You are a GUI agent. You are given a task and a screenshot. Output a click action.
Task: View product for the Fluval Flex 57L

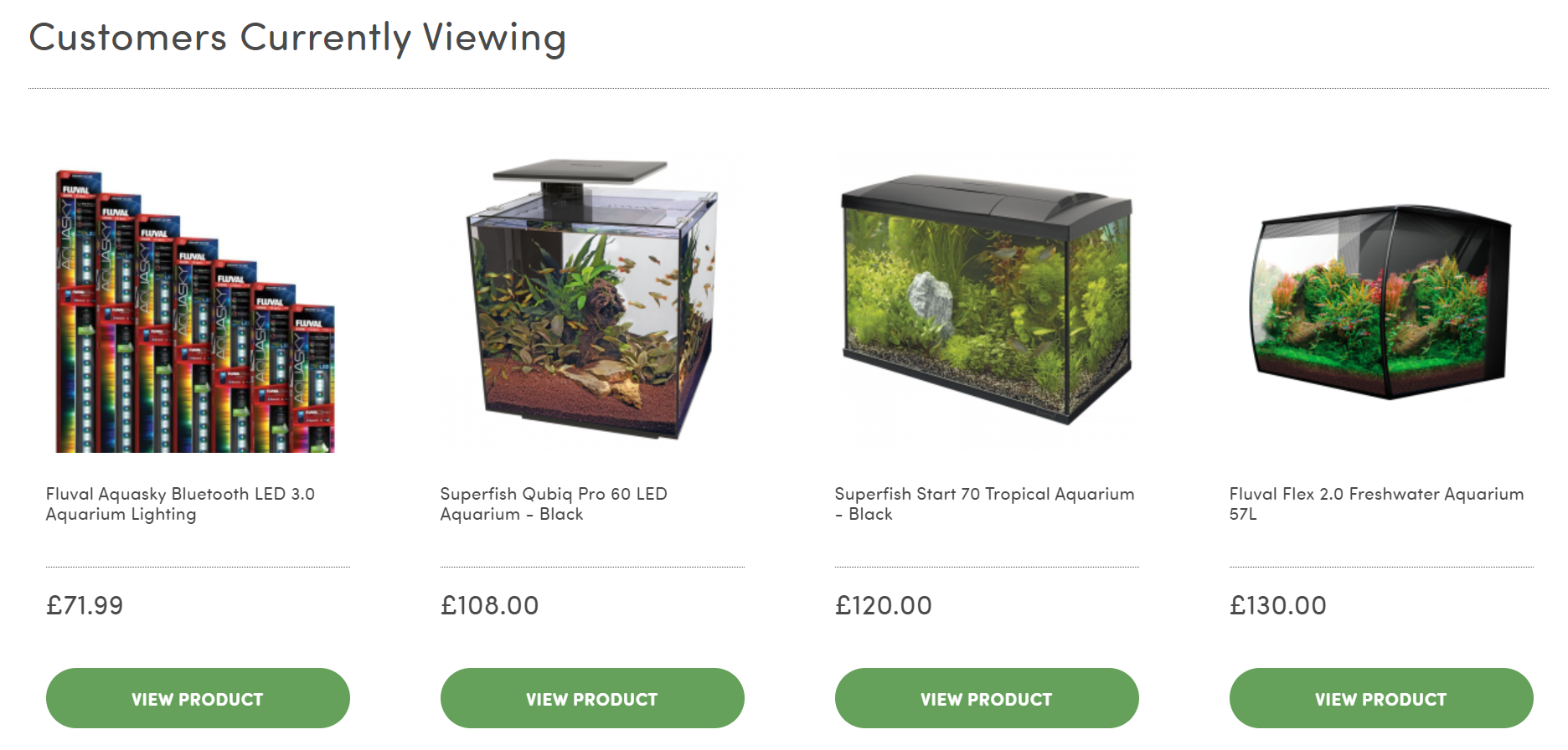coord(1381,698)
